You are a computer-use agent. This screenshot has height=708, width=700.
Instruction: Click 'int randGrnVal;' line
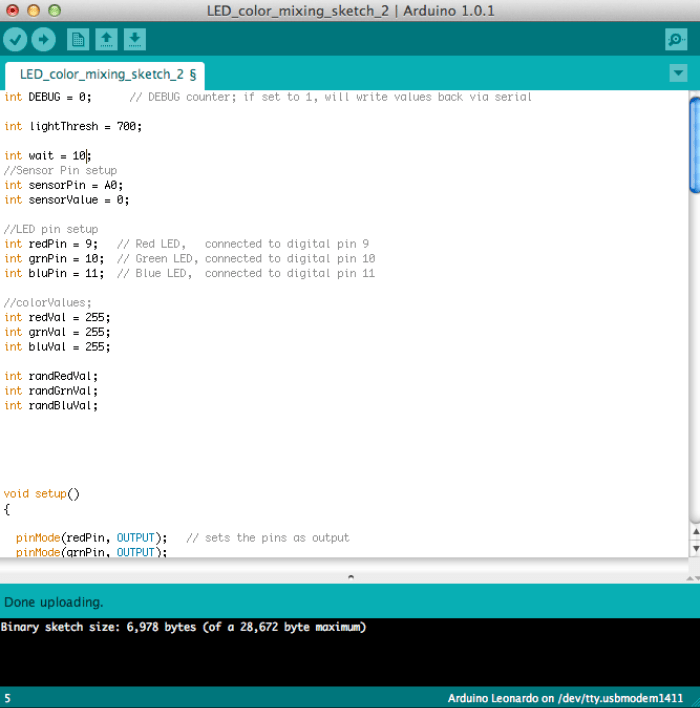coord(51,391)
